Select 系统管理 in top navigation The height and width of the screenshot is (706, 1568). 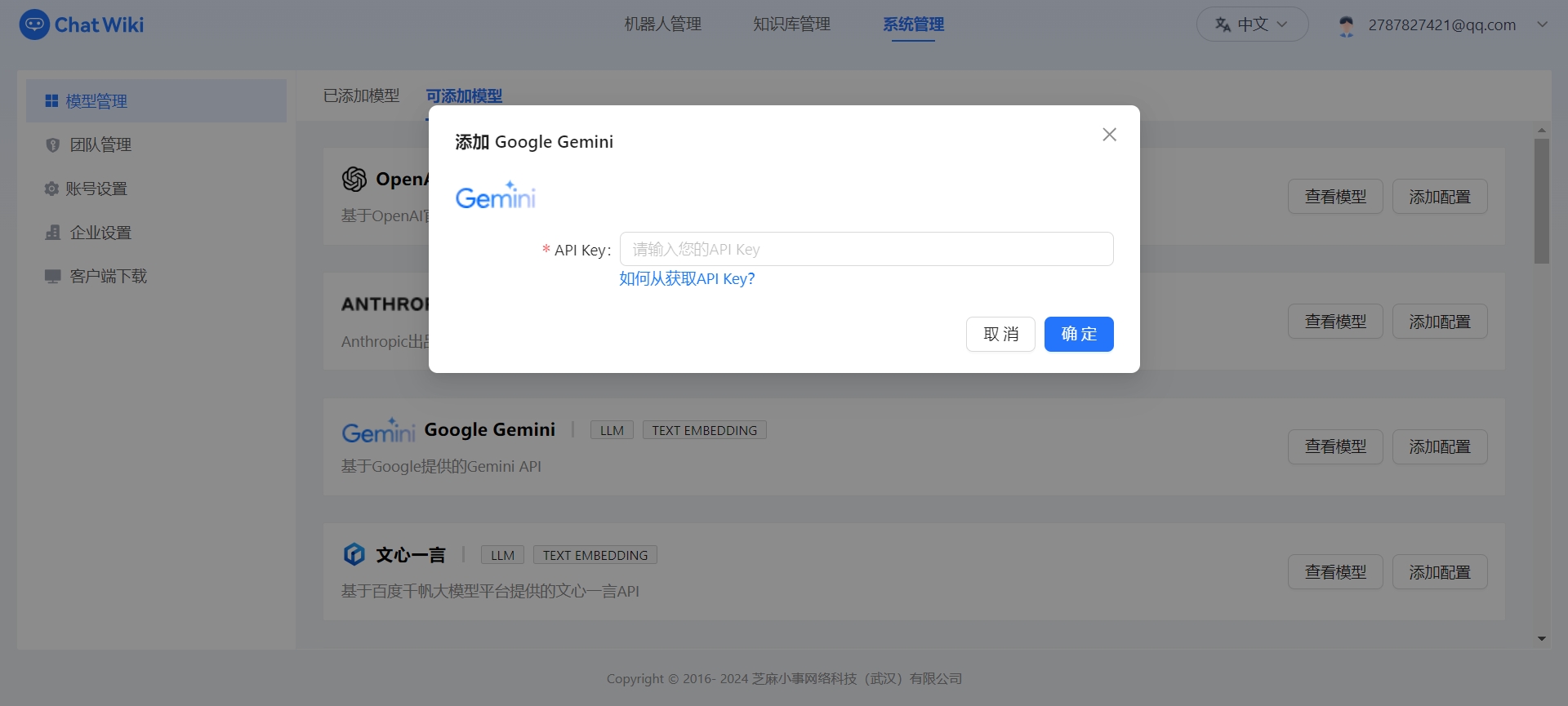[x=913, y=24]
